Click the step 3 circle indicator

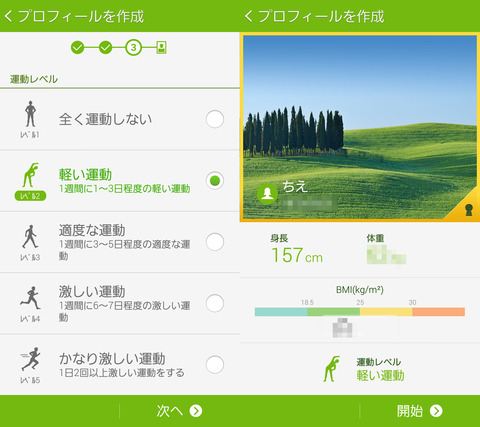coord(133,48)
